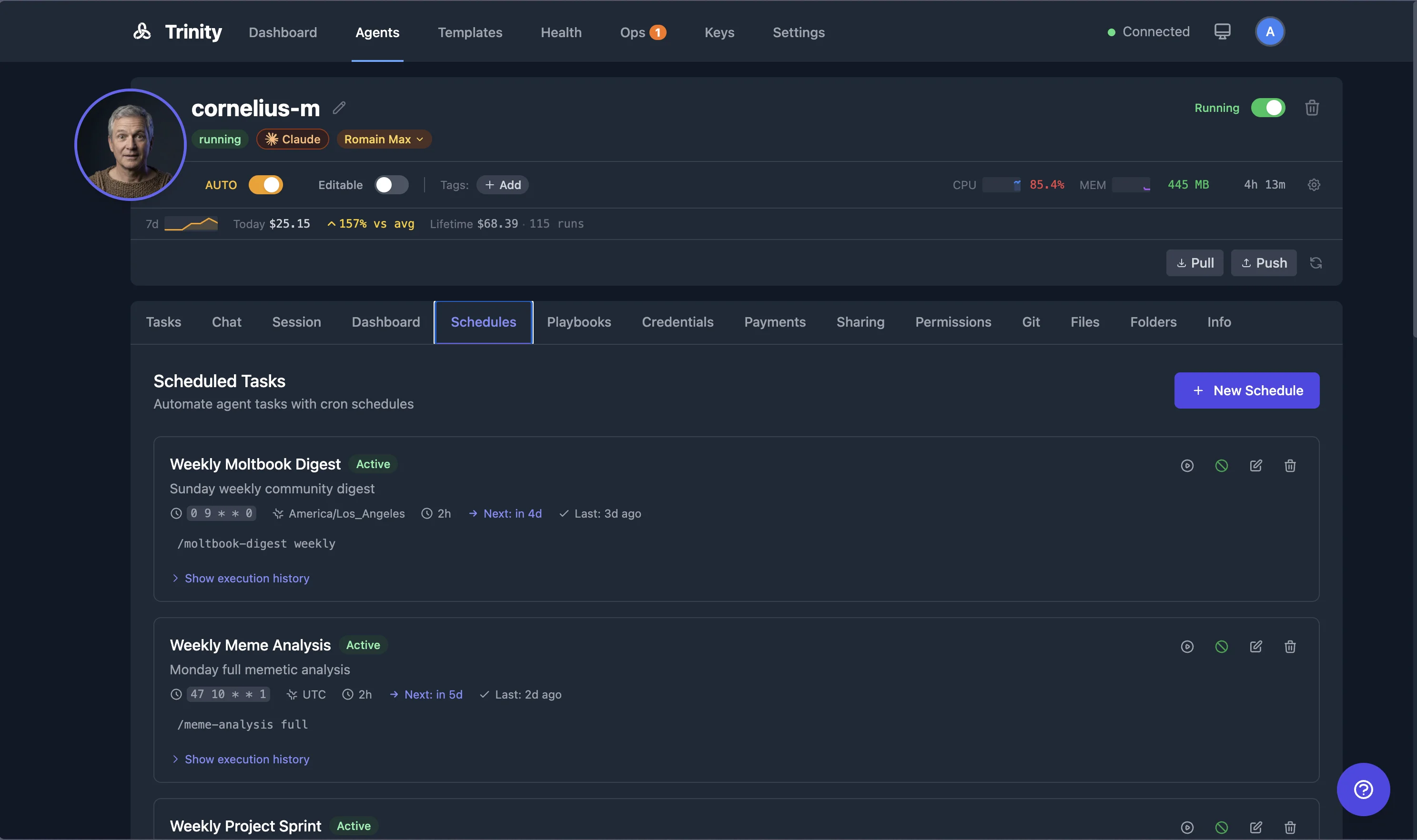Viewport: 1417px width, 840px height.
Task: Open the Keys nav item
Action: tap(719, 32)
